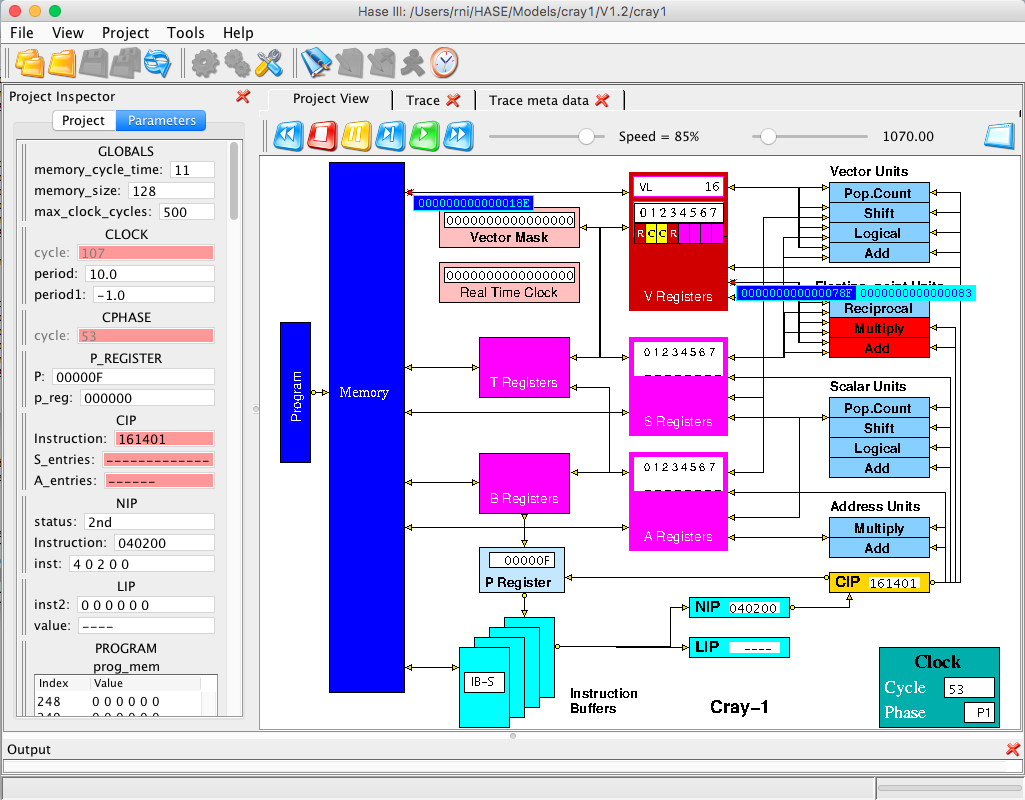Click the blue reload arrows icon
1025x800 pixels.
tap(158, 63)
